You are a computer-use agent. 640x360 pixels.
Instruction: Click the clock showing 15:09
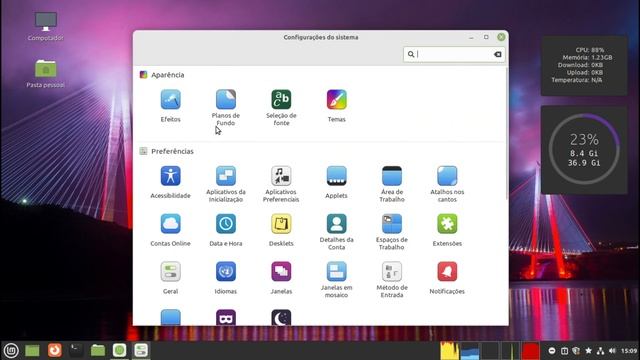tap(629, 351)
